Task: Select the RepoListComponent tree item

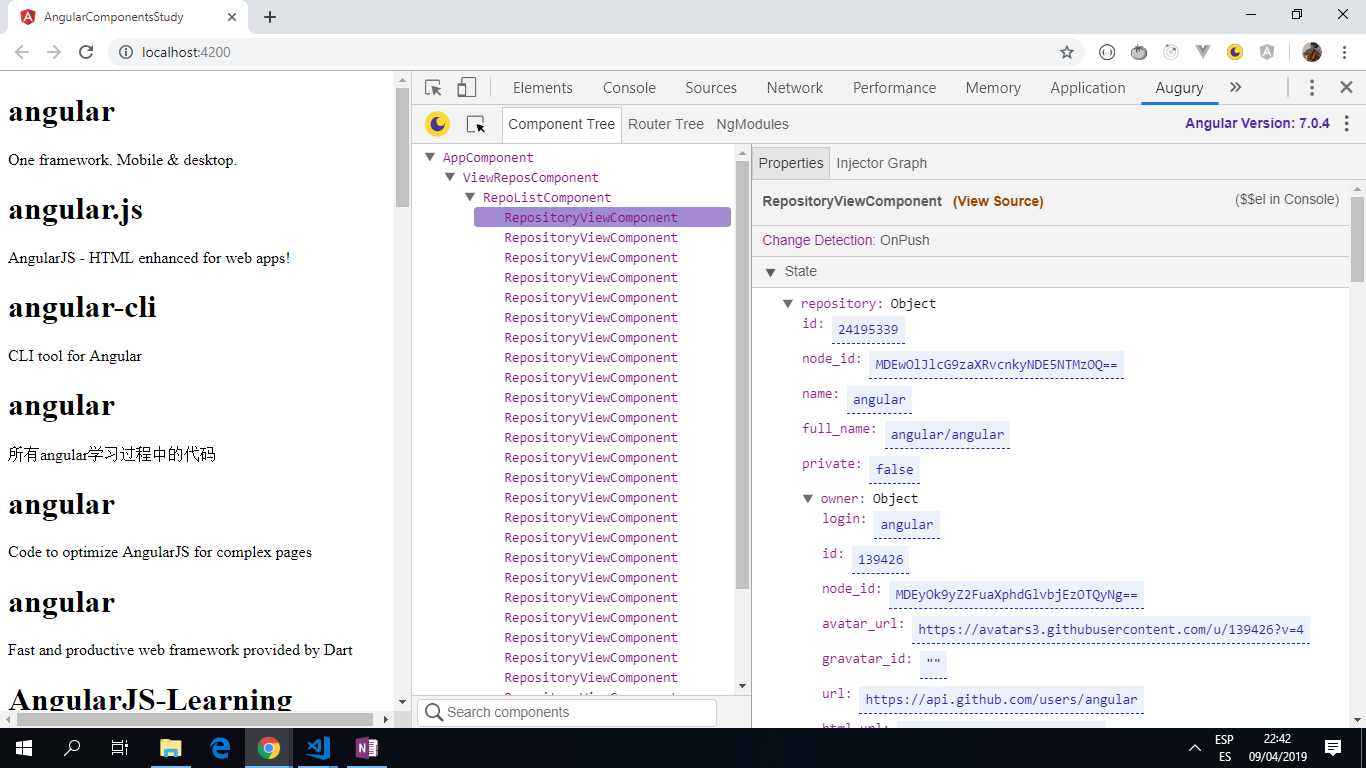Action: [x=547, y=197]
